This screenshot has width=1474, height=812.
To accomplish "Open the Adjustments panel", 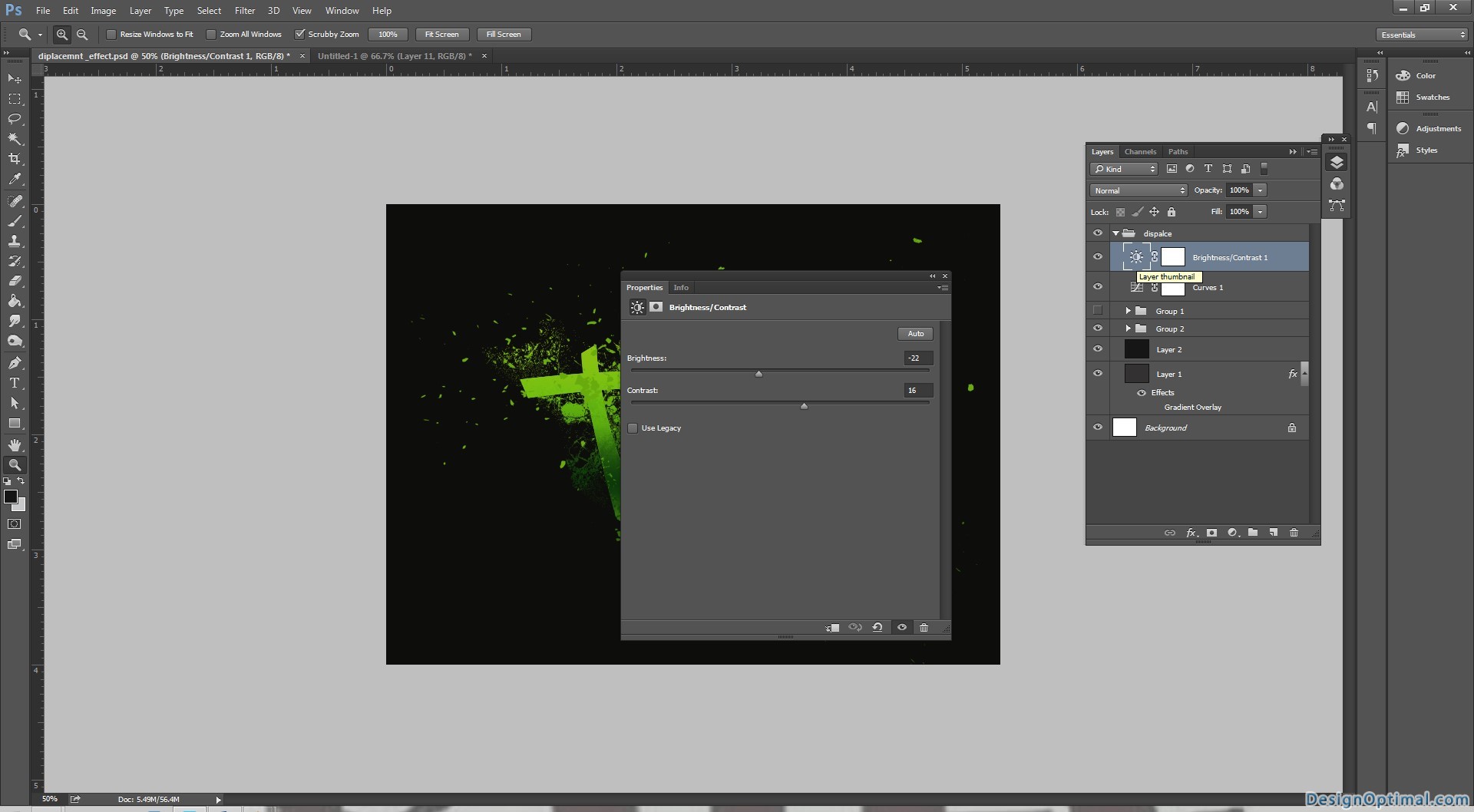I will point(1429,129).
